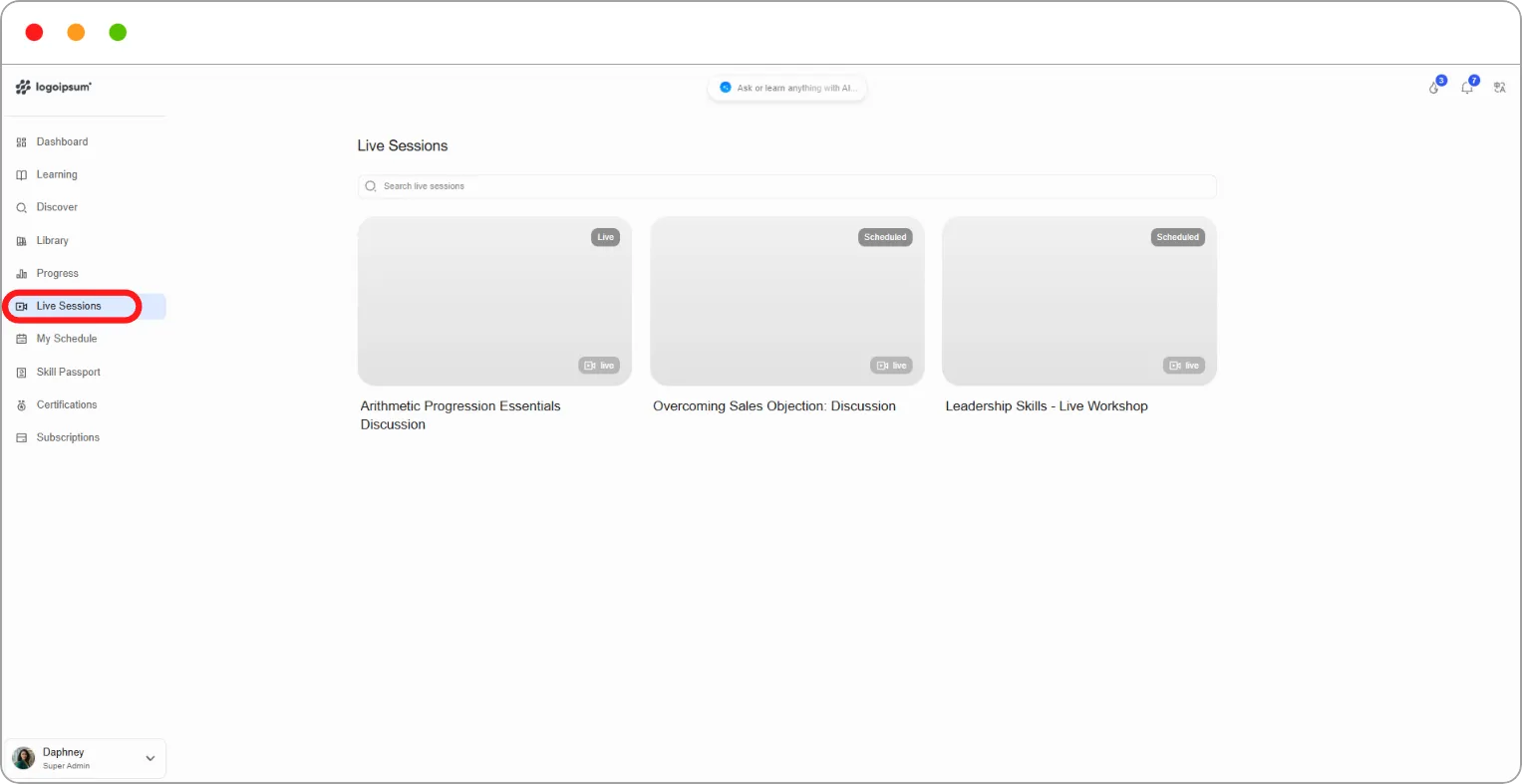Click the Discover magnifier icon in sidebar
Screen dimensions: 1522x784
click(22, 208)
